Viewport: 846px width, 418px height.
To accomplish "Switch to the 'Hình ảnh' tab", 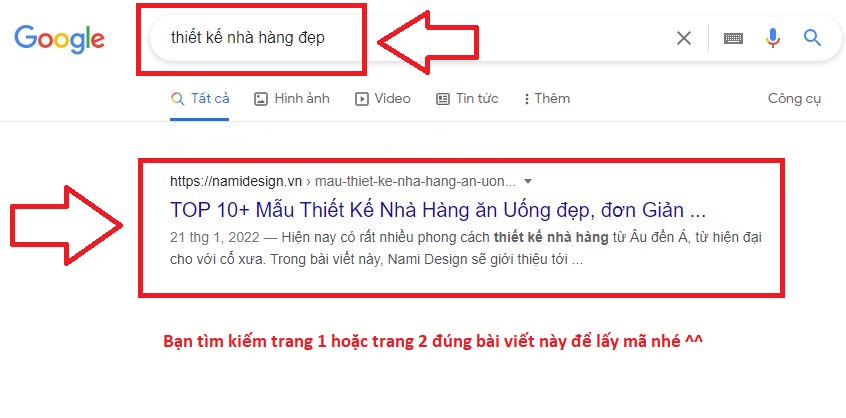I will click(x=291, y=99).
